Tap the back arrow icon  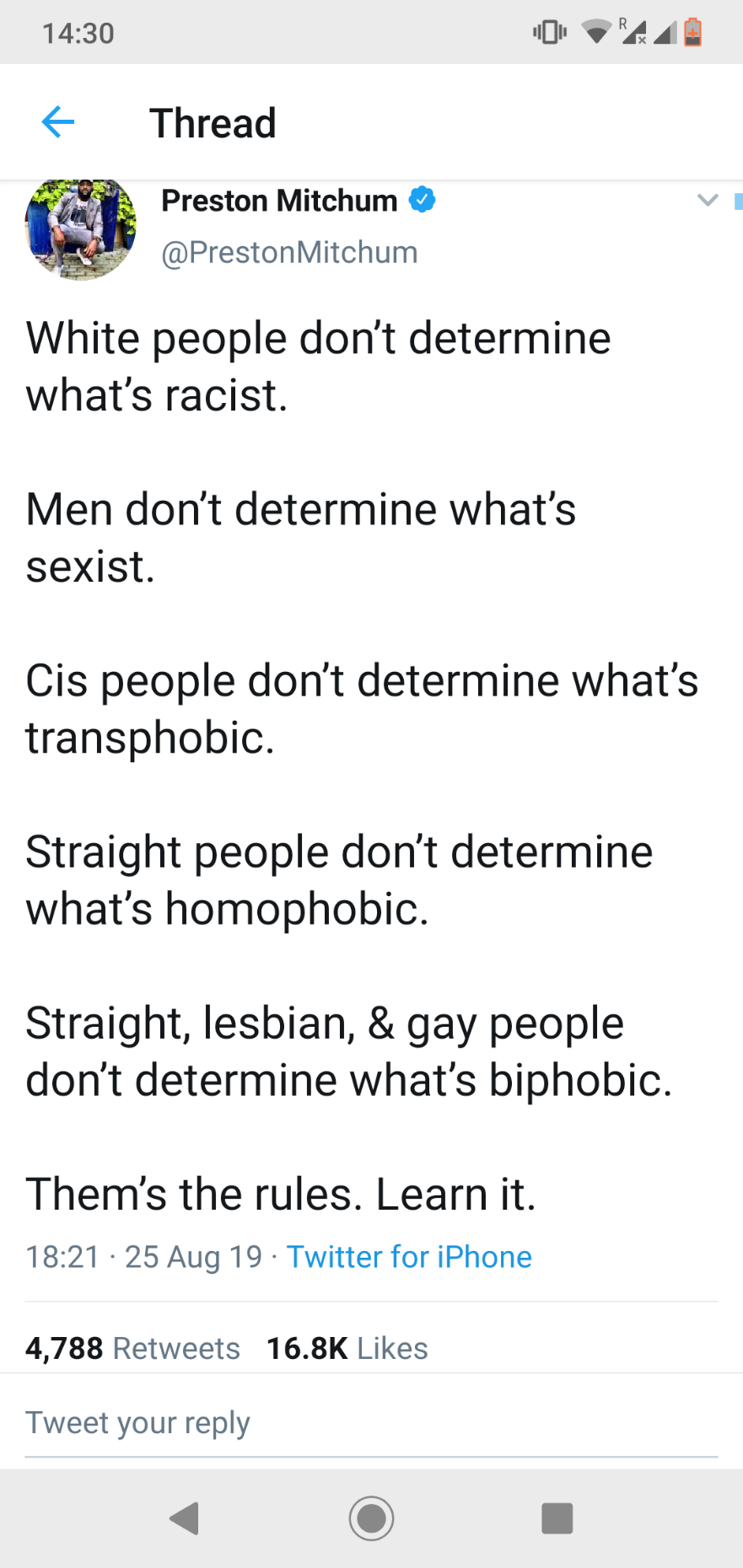pos(58,122)
